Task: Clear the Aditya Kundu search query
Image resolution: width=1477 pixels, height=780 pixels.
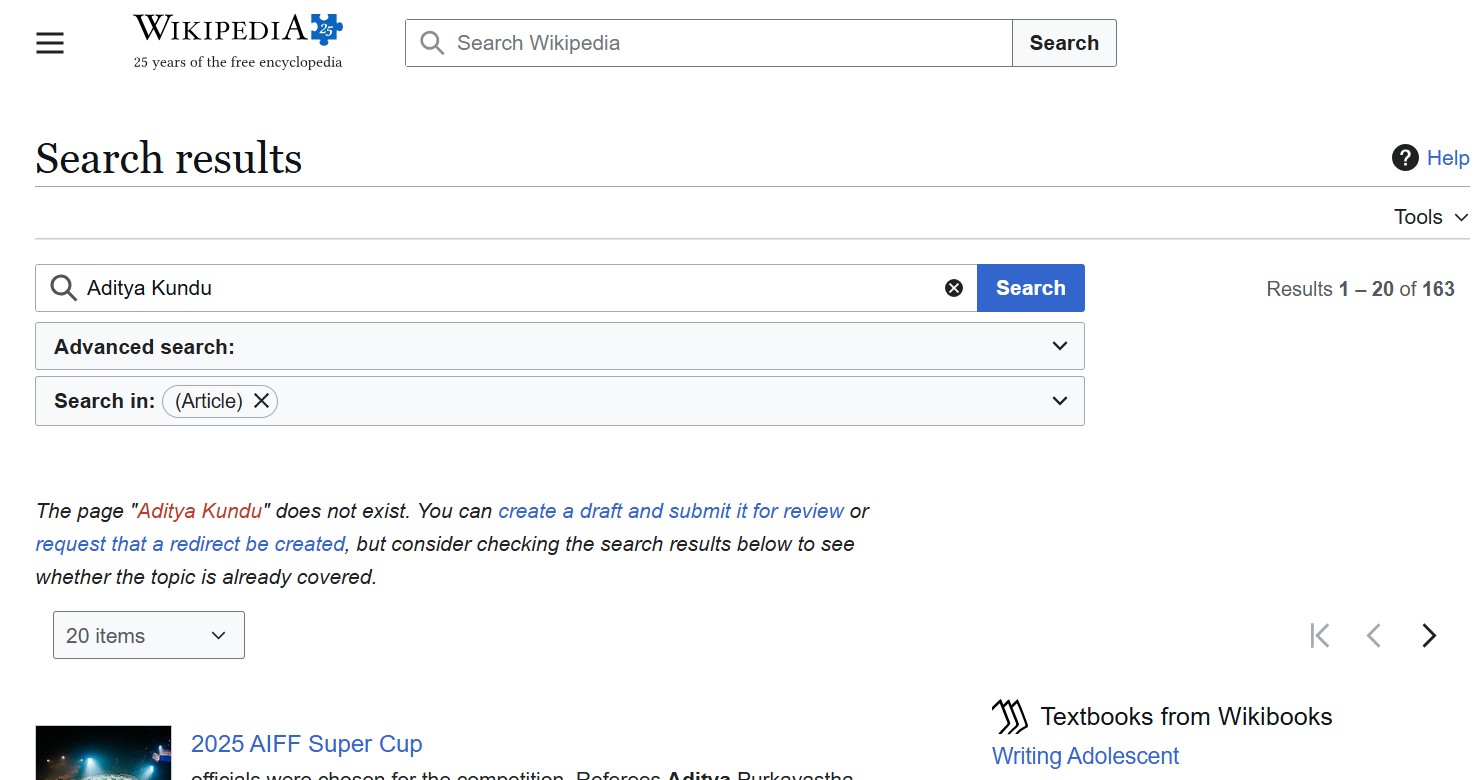Action: 954,288
